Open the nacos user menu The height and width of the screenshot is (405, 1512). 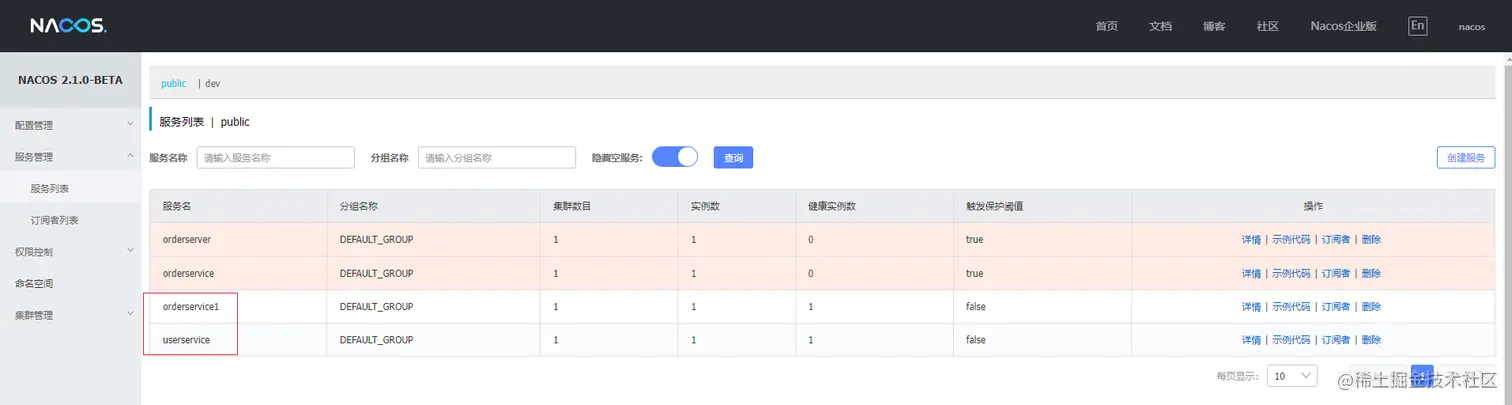1471,27
